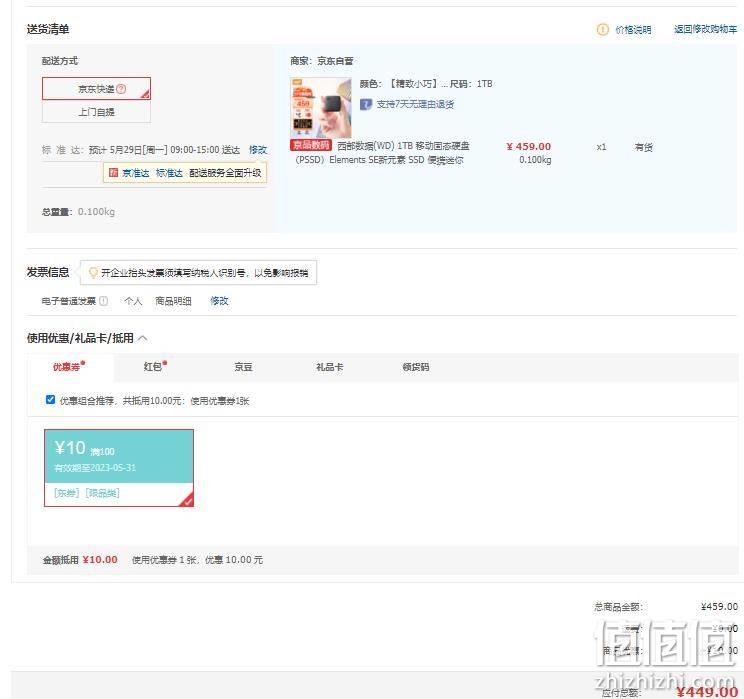The width and height of the screenshot is (744, 699).
Task: Open the 西部数据(WD) 1TB product title
Action: [x=382, y=152]
